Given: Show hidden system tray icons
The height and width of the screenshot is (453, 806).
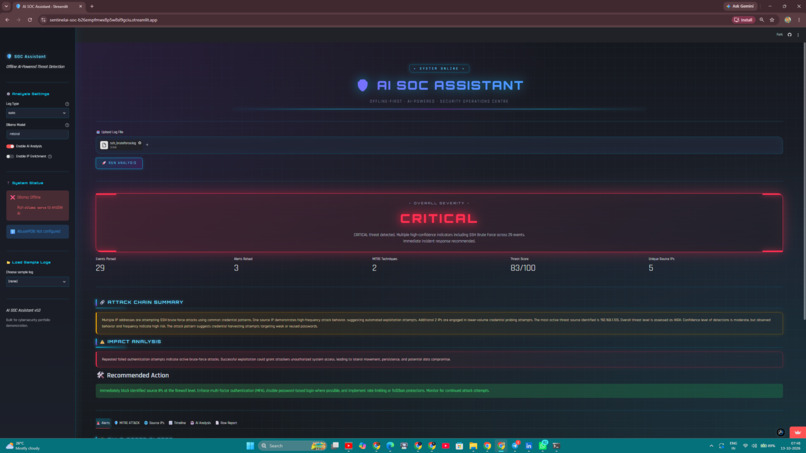Looking at the screenshot, I should tap(711, 446).
